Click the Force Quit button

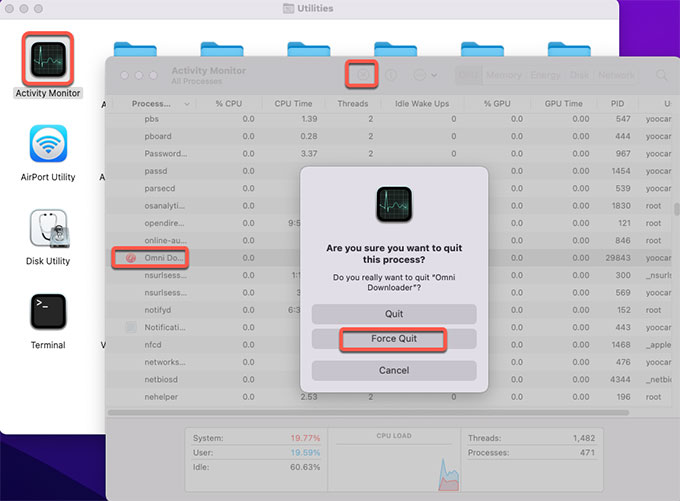pyautogui.click(x=394, y=339)
